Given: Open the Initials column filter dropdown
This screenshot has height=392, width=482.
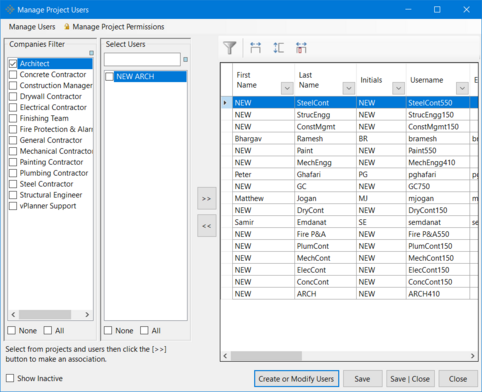Looking at the screenshot, I should point(398,88).
